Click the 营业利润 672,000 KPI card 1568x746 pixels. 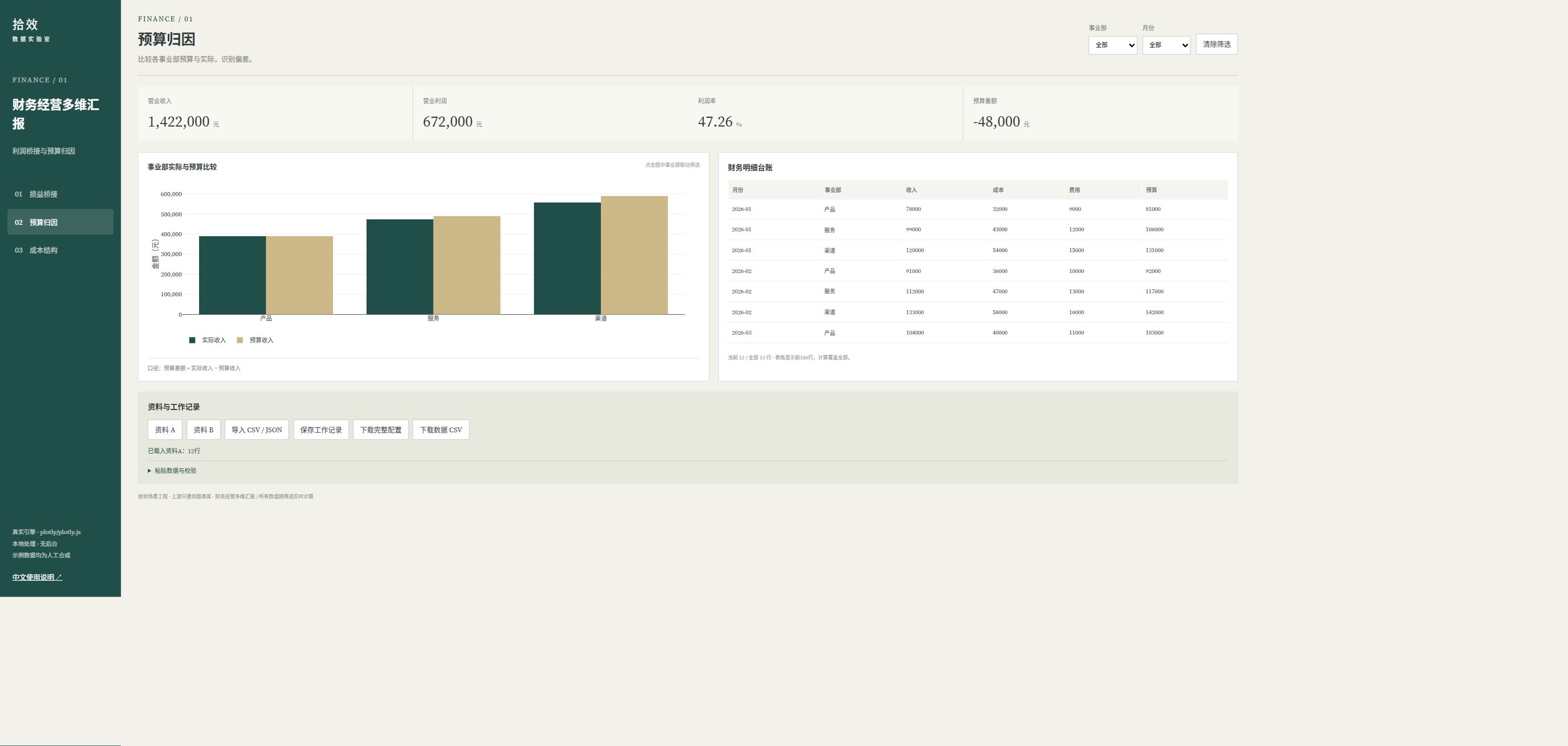coord(550,114)
